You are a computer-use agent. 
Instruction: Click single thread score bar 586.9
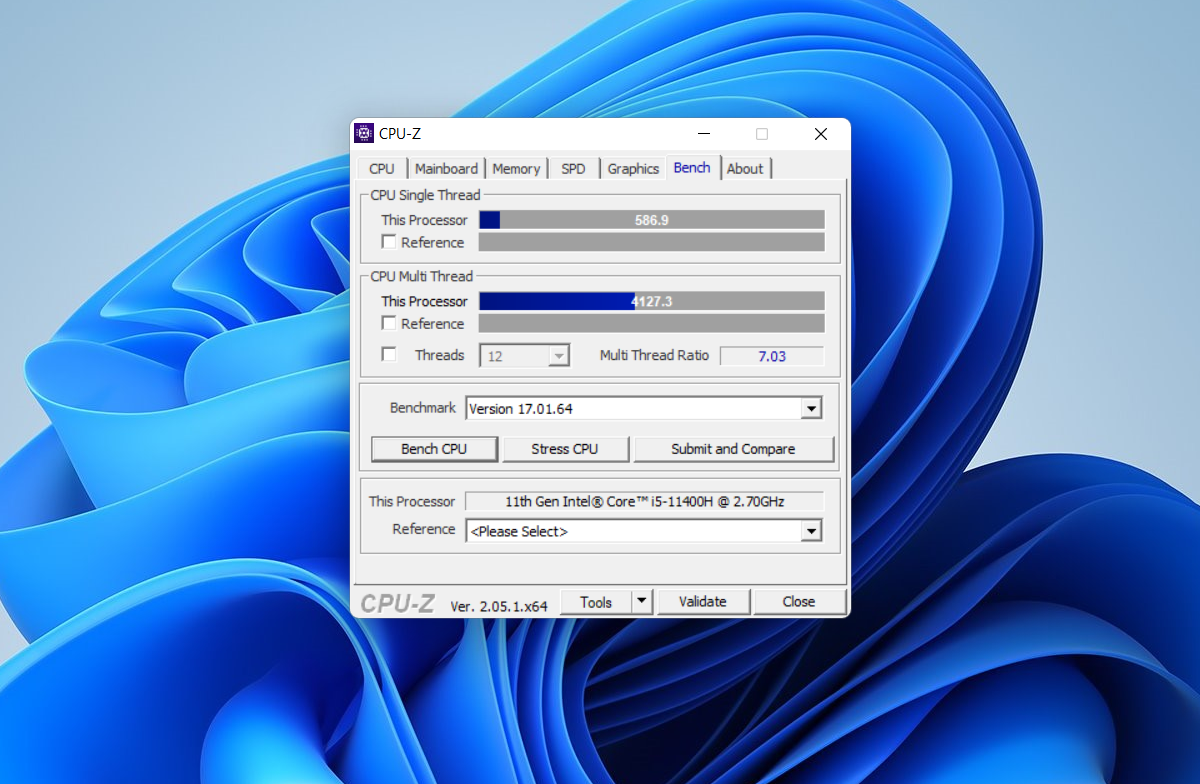[x=652, y=220]
